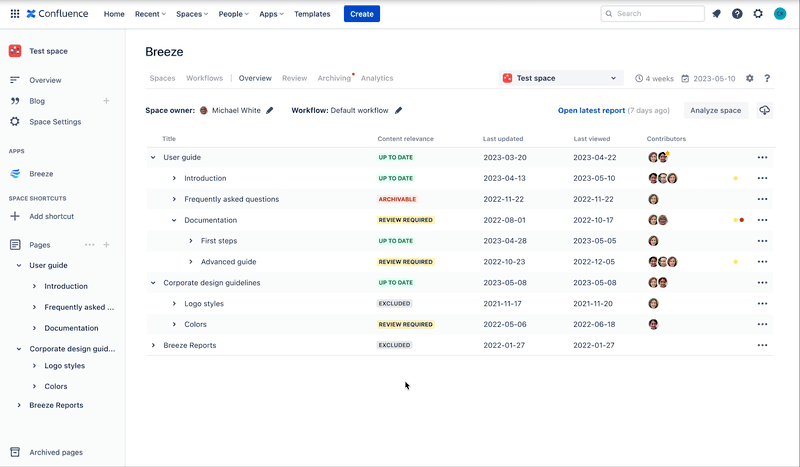Open Confluence settings gear in top bar
The width and height of the screenshot is (800, 467).
tap(758, 14)
